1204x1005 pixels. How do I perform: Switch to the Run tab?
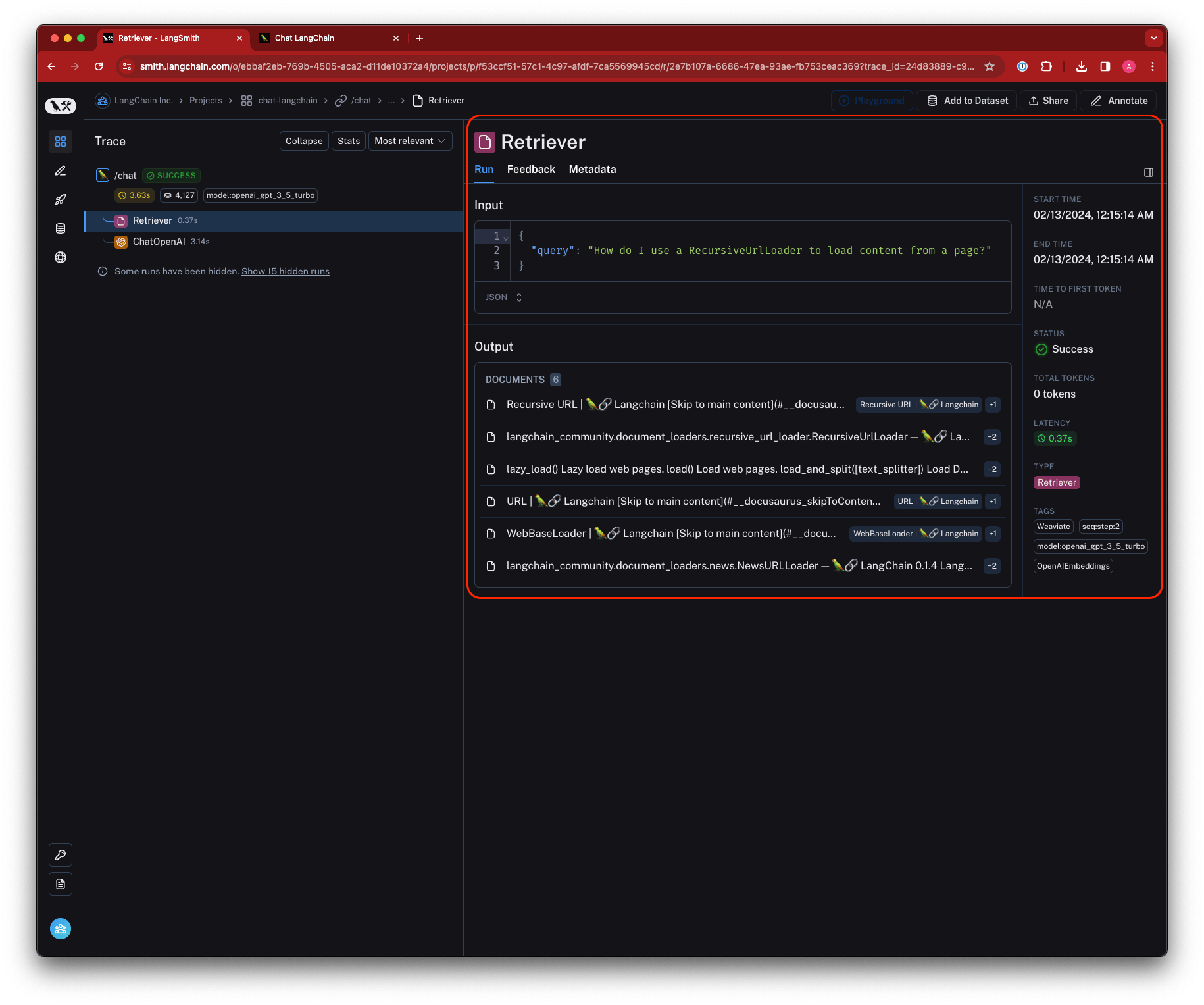(x=484, y=170)
